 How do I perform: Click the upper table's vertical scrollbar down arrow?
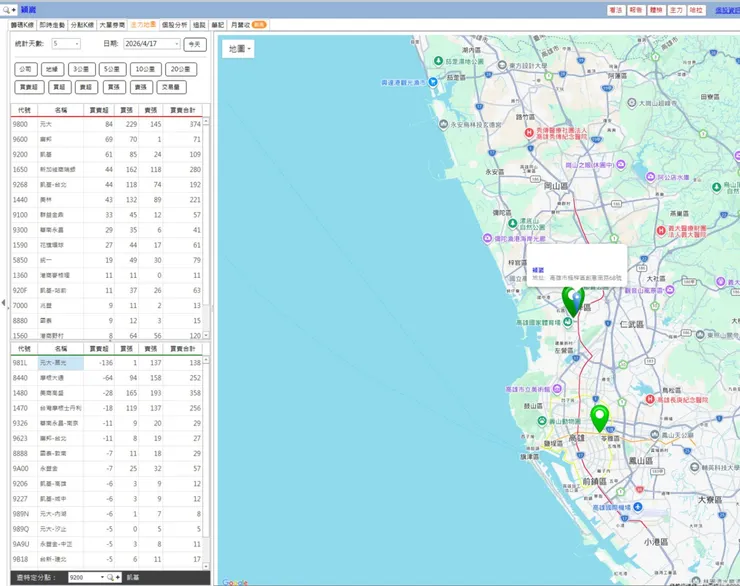(x=207, y=336)
